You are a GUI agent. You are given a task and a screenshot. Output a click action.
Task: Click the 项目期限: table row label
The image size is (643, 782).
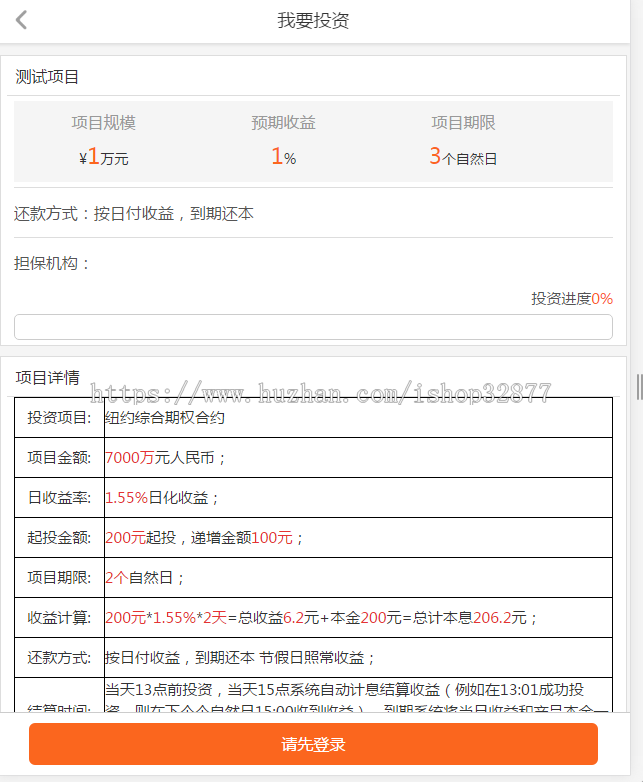click(59, 577)
